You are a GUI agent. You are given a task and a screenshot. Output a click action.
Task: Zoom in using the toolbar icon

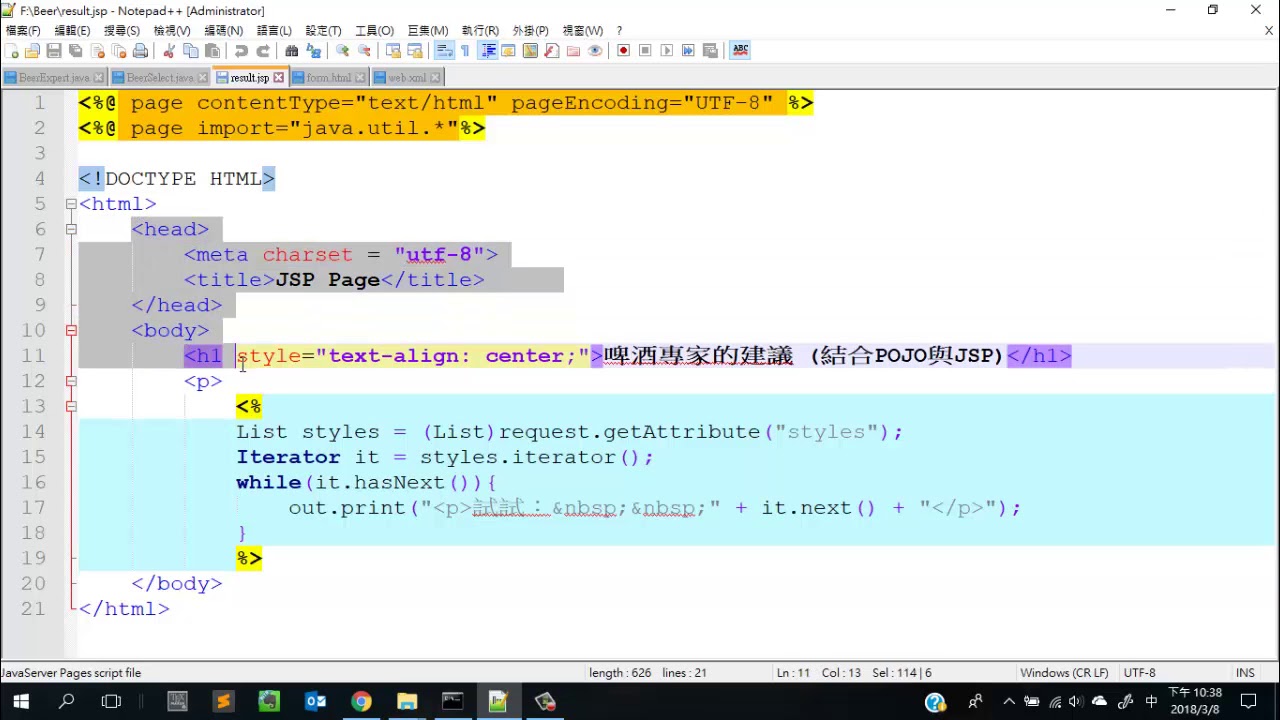343,50
